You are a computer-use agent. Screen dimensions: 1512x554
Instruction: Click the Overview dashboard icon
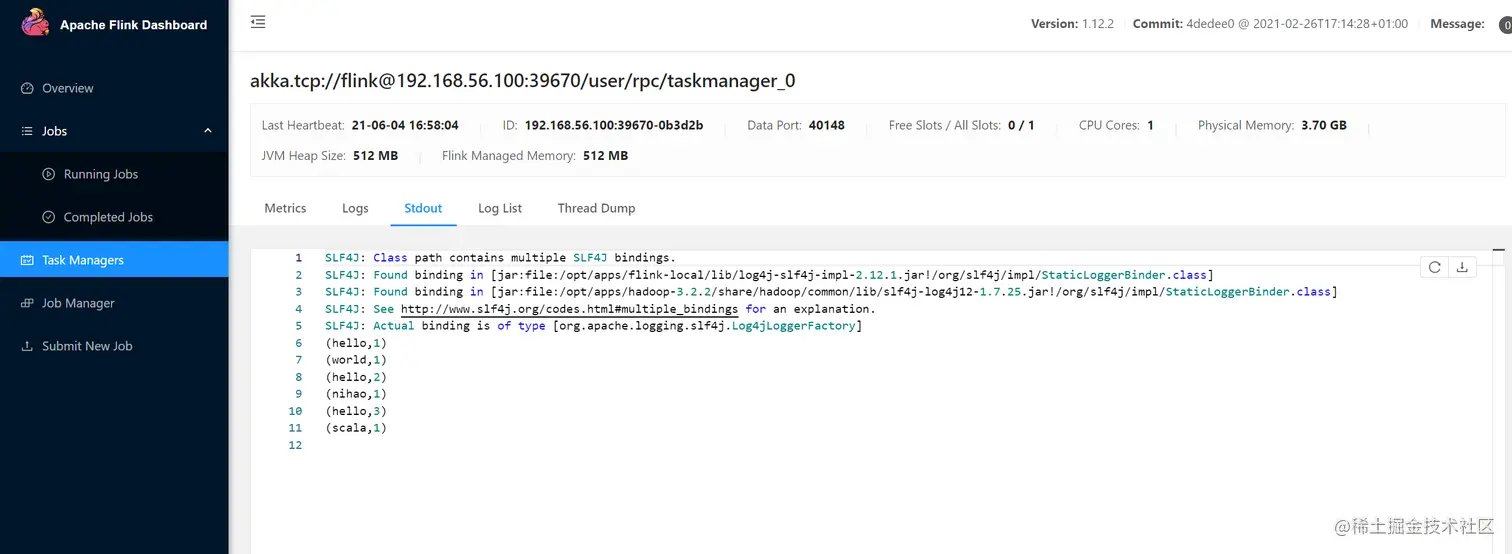[x=28, y=88]
